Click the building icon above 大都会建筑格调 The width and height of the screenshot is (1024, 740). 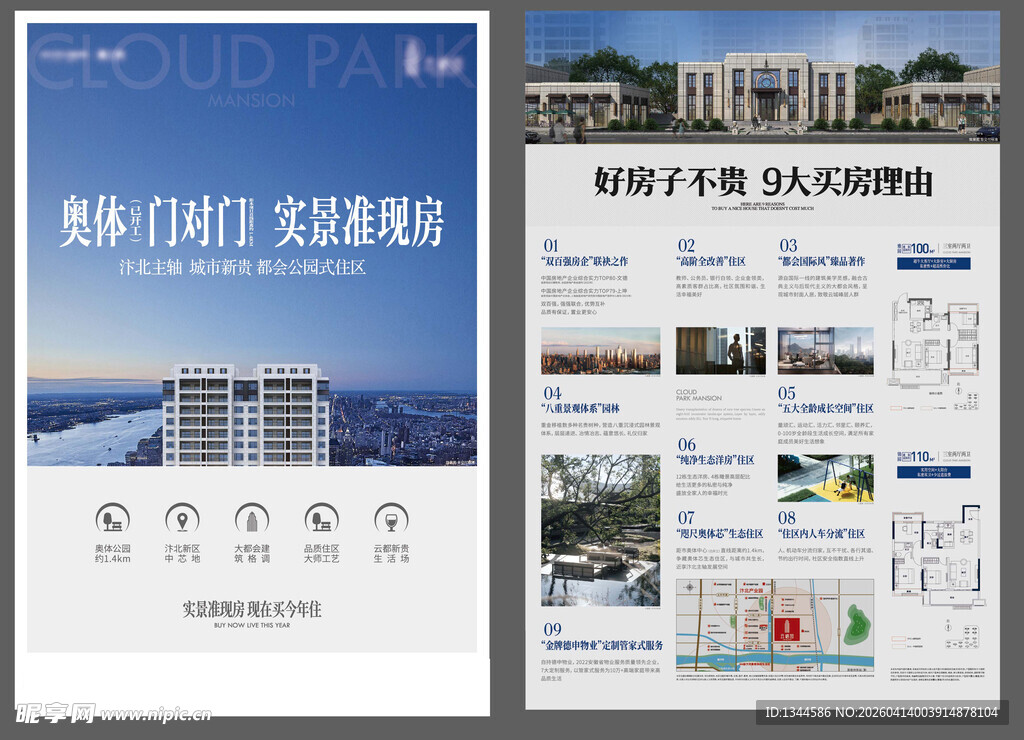click(x=252, y=519)
